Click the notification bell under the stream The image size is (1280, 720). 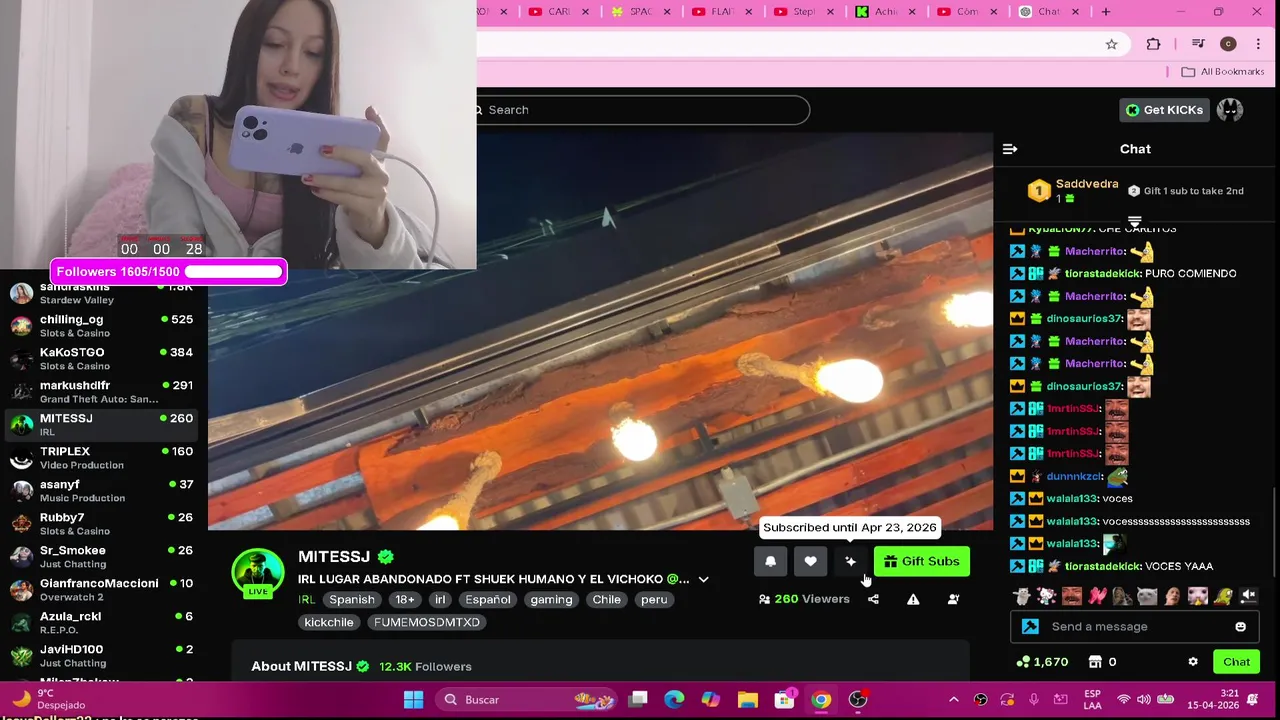(x=770, y=561)
